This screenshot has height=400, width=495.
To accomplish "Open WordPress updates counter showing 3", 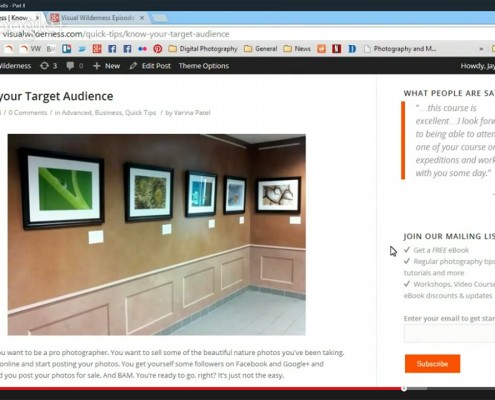I will [49, 66].
